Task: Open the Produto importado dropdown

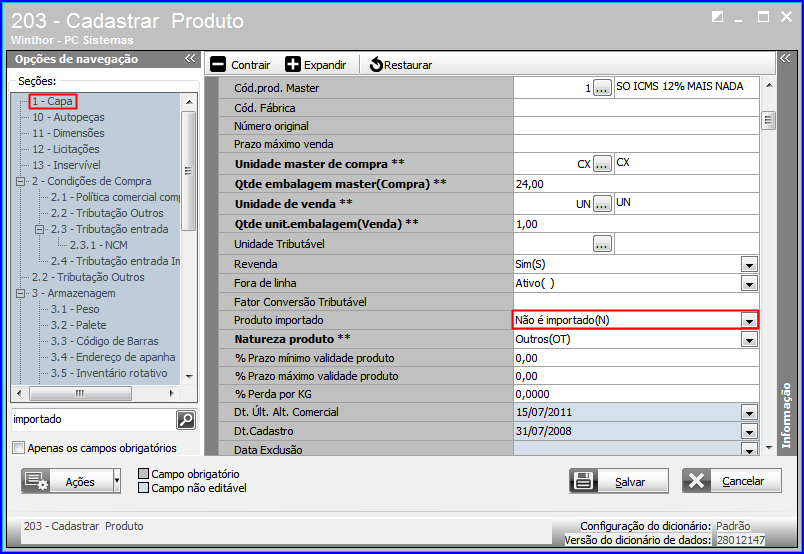Action: (749, 321)
